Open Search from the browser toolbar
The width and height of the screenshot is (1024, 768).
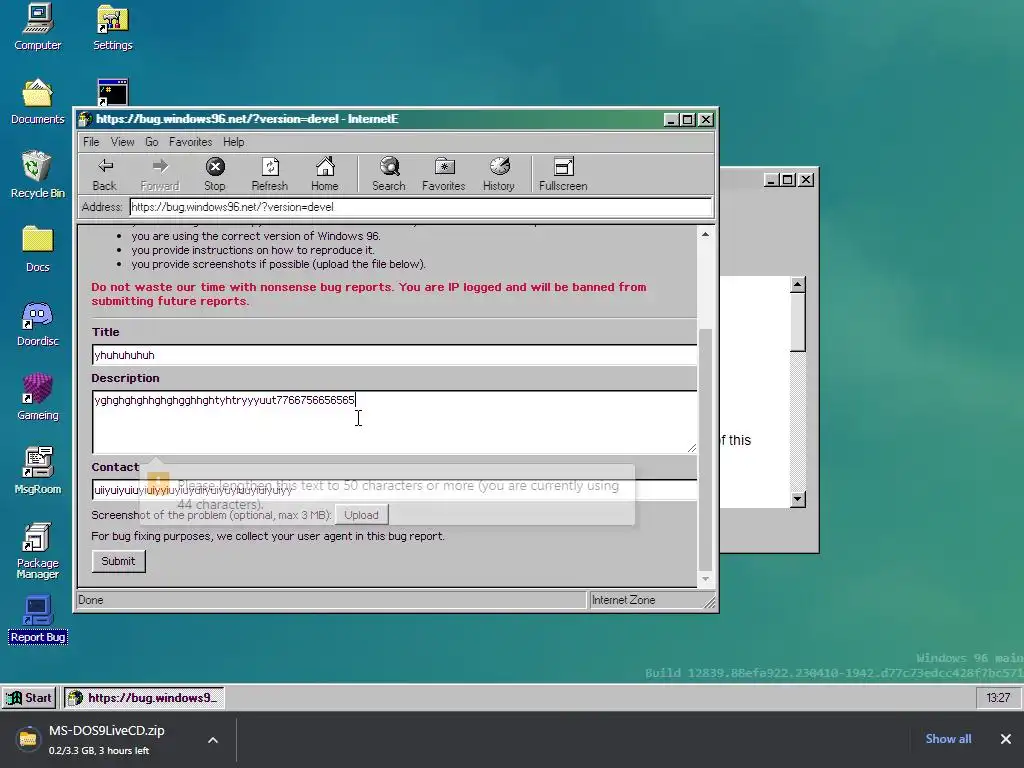click(389, 174)
